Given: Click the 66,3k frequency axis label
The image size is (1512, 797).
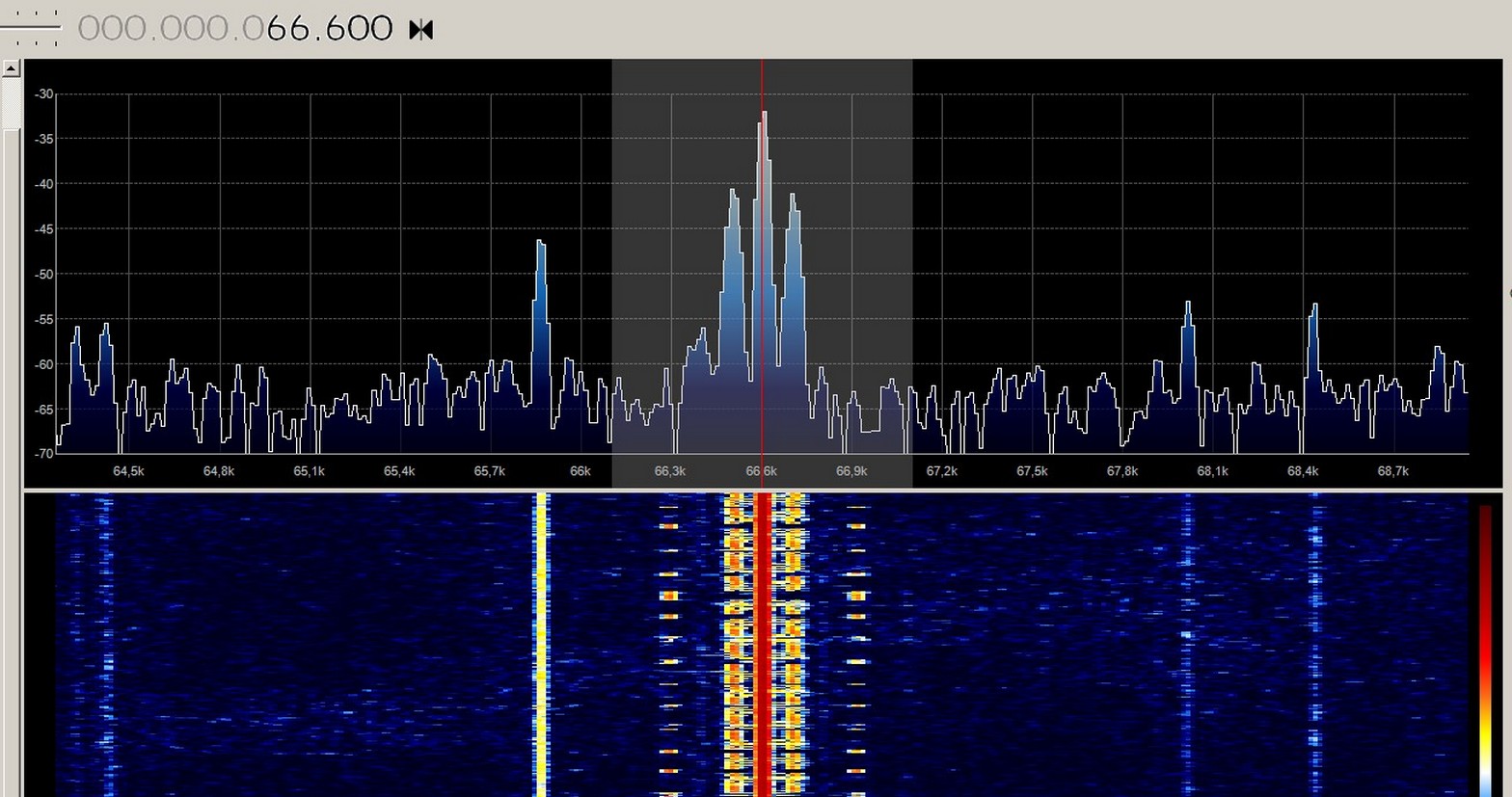Looking at the screenshot, I should pos(670,471).
